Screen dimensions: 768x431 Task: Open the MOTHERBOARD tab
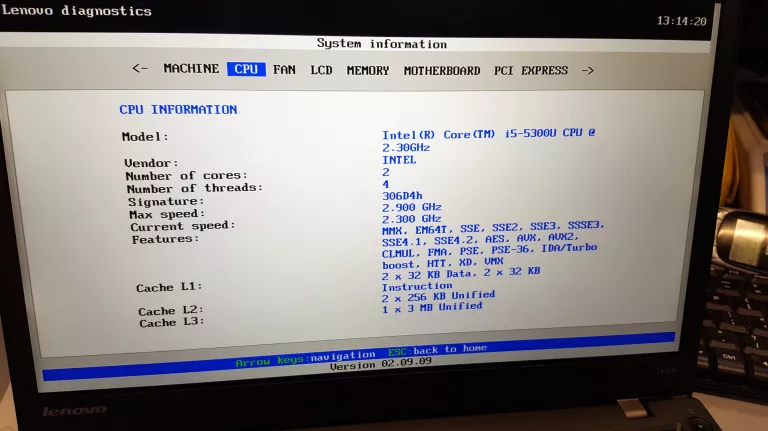[x=442, y=71]
